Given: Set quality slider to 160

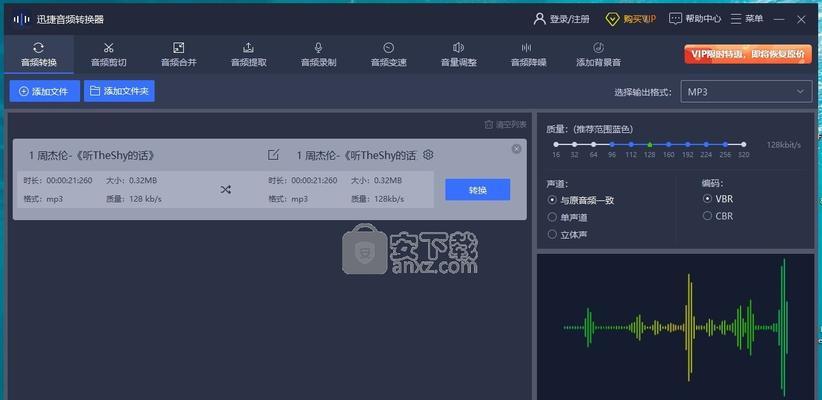Looking at the screenshot, I should click(x=669, y=144).
